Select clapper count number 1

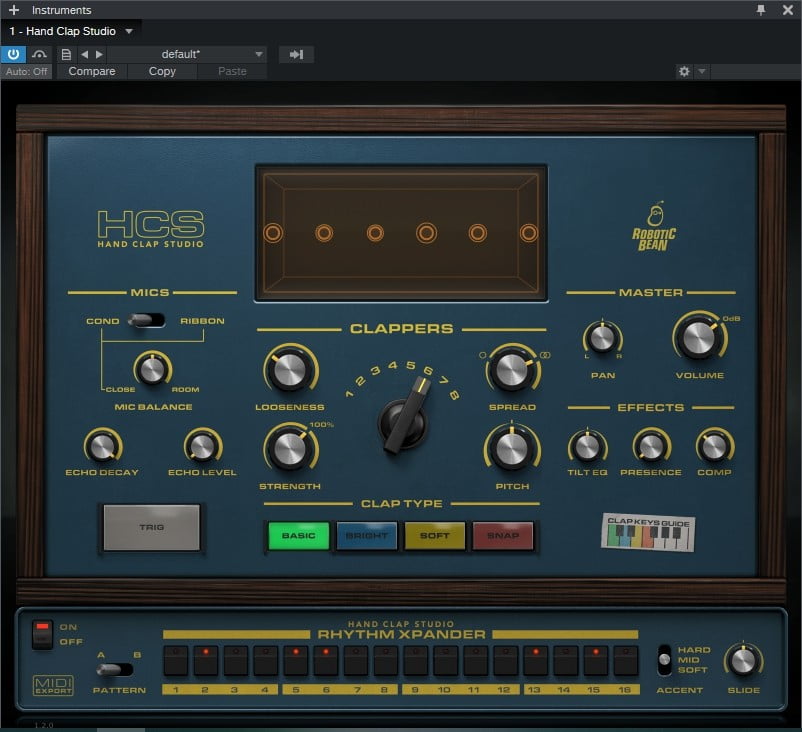(x=349, y=394)
